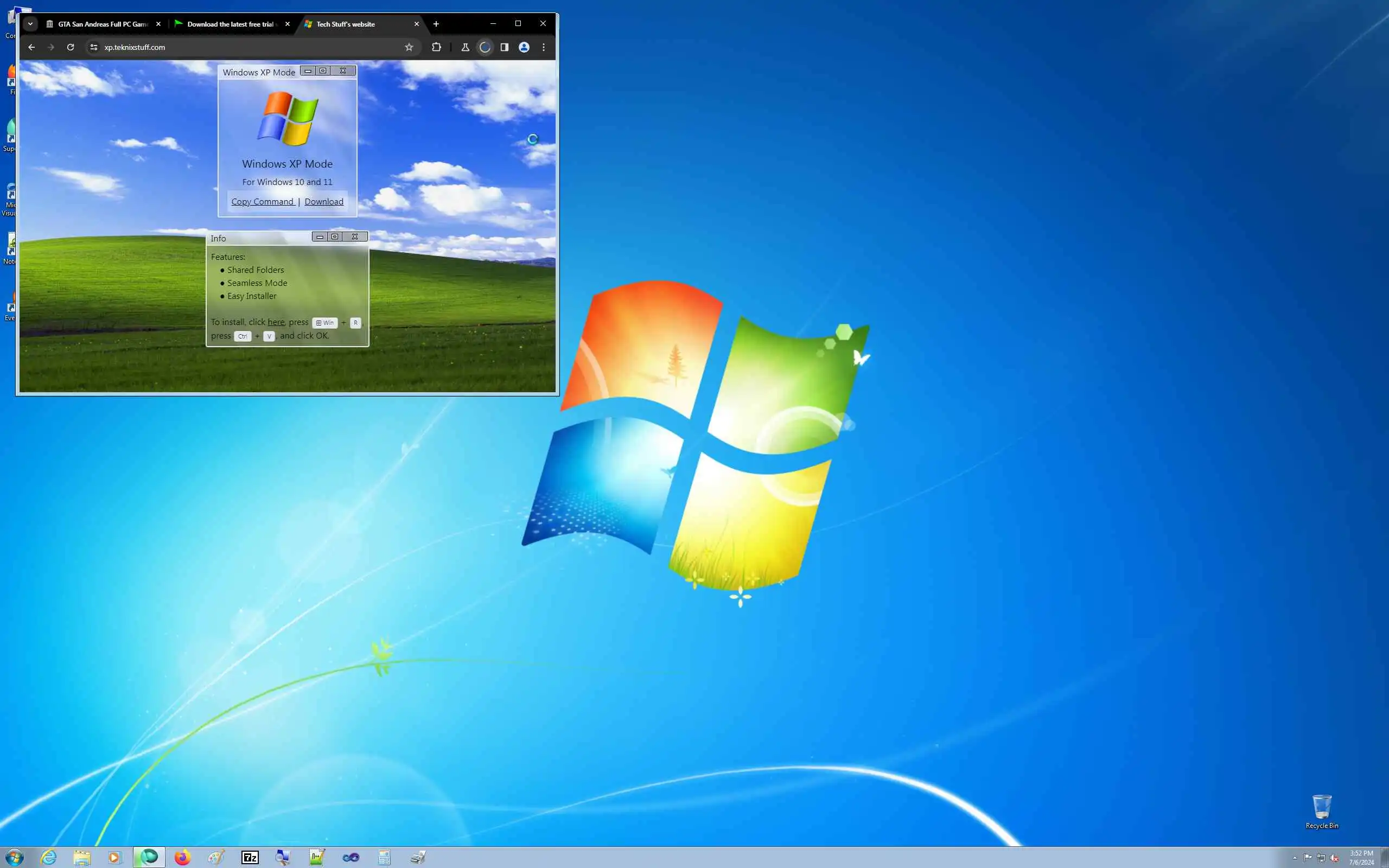The height and width of the screenshot is (868, 1389).
Task: Expand the tab search dropdown arrow
Action: [30, 23]
